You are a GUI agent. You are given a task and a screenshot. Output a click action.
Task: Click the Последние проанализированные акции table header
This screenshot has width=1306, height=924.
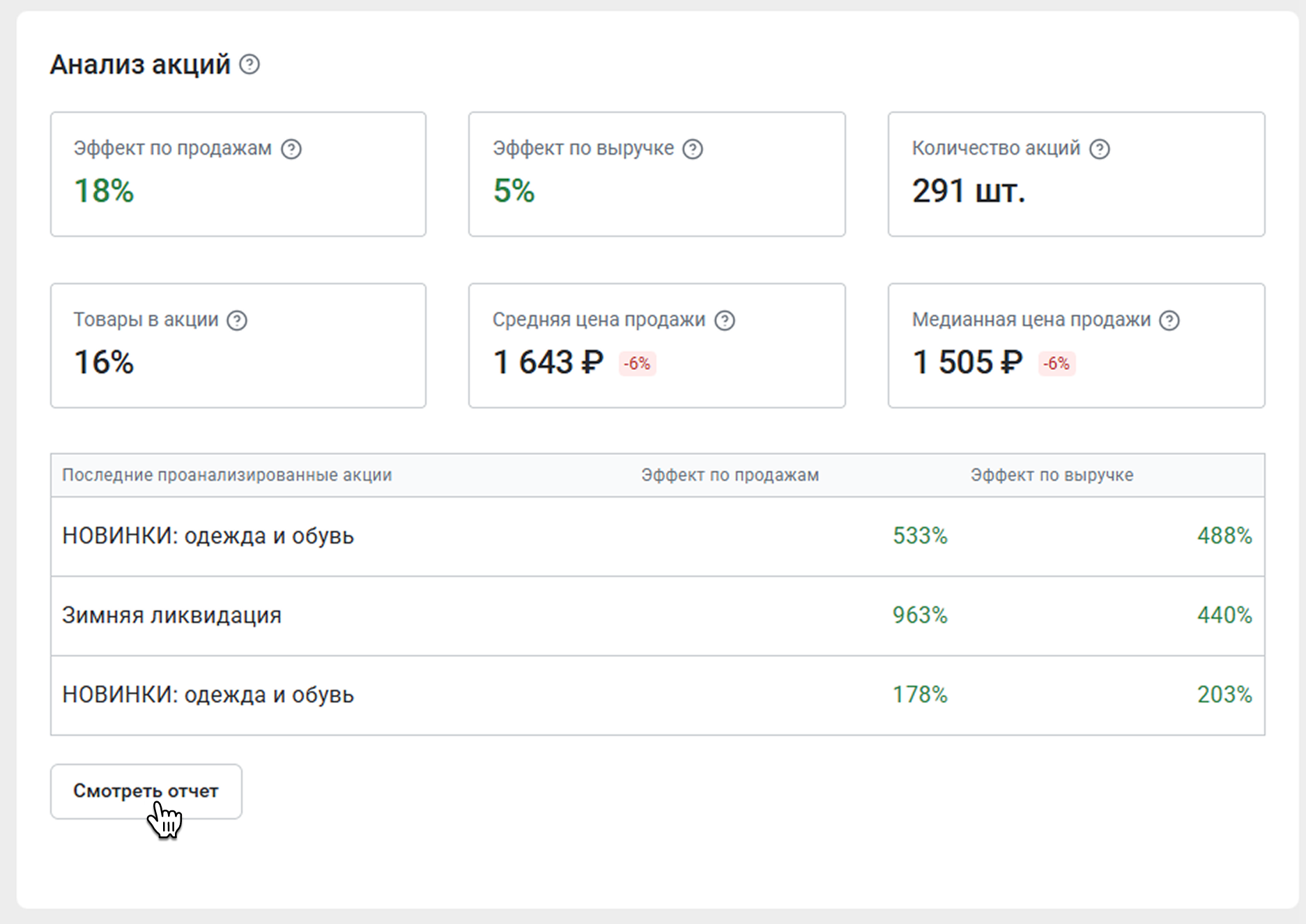226,475
